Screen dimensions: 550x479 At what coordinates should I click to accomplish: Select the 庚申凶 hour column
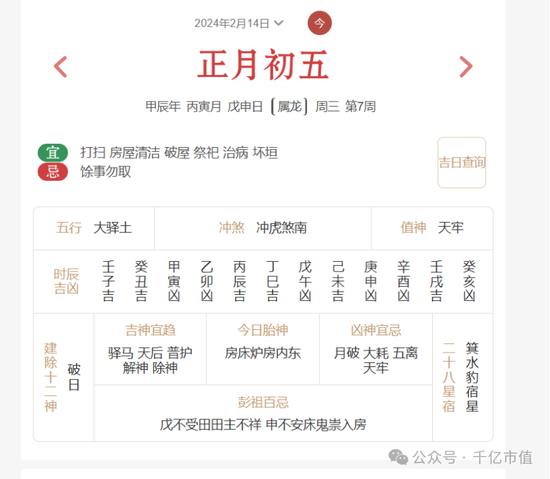click(371, 282)
